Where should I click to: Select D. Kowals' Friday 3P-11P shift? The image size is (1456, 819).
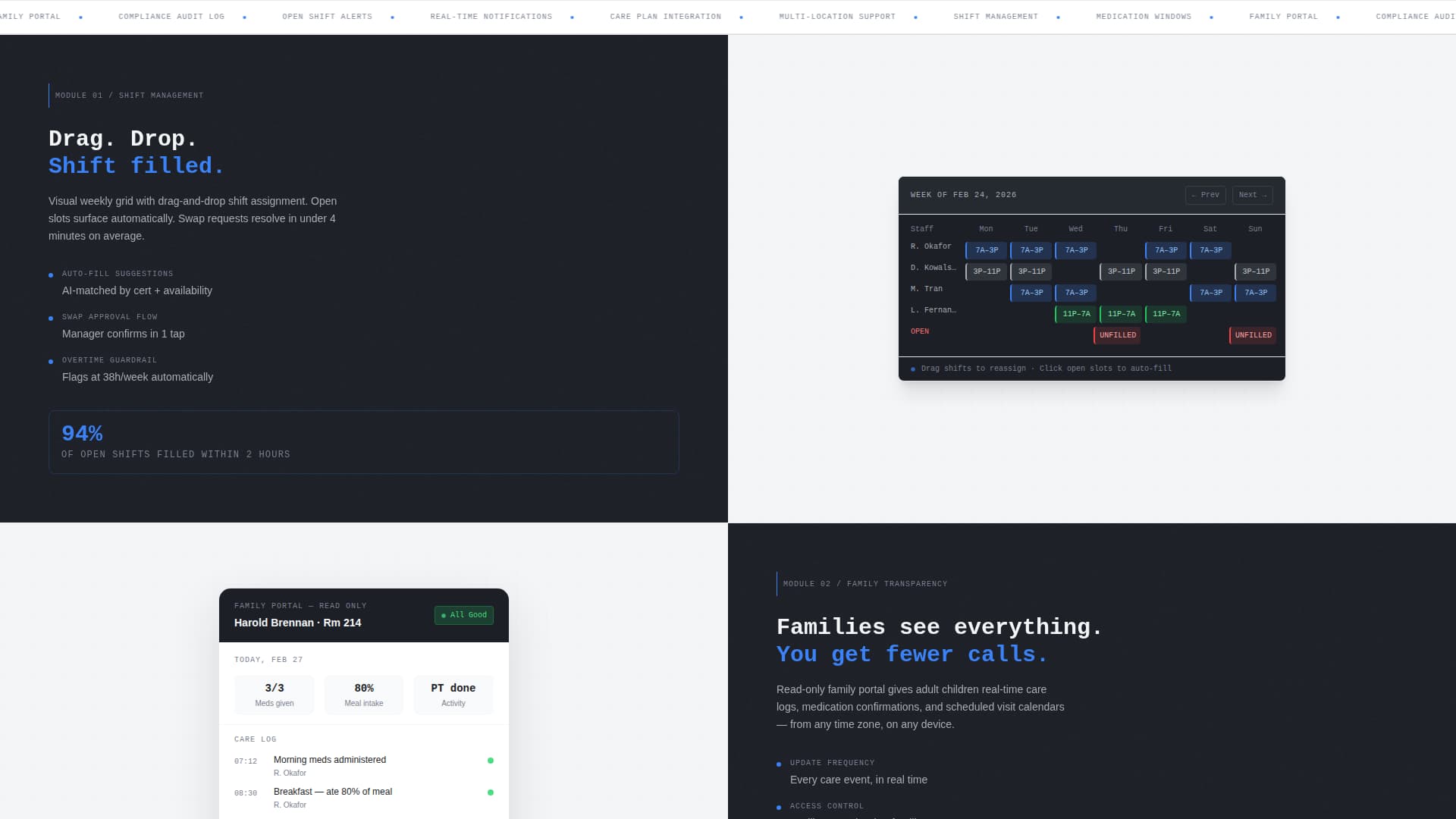(1166, 271)
